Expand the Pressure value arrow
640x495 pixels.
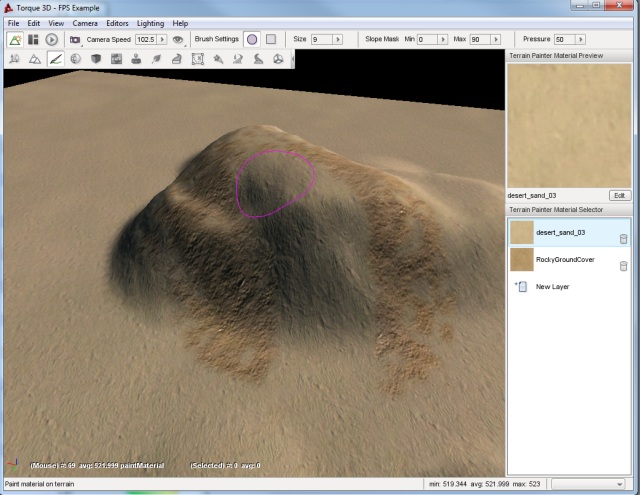582,40
